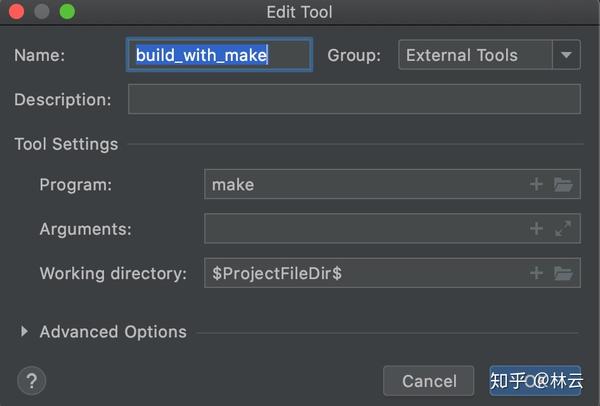The width and height of the screenshot is (600, 406).
Task: Focus the empty Description field
Action: (x=354, y=99)
